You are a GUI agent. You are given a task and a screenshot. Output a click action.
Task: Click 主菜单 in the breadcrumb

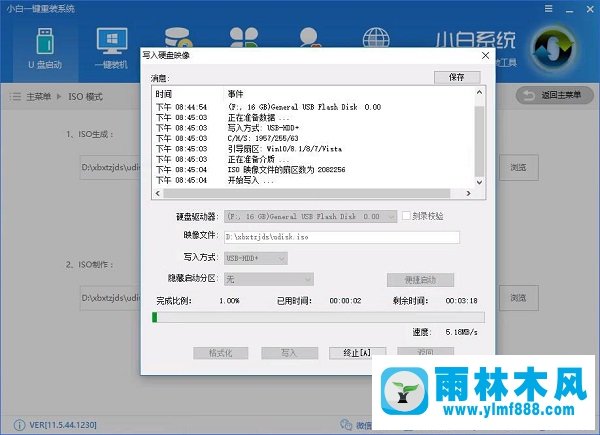coord(38,96)
